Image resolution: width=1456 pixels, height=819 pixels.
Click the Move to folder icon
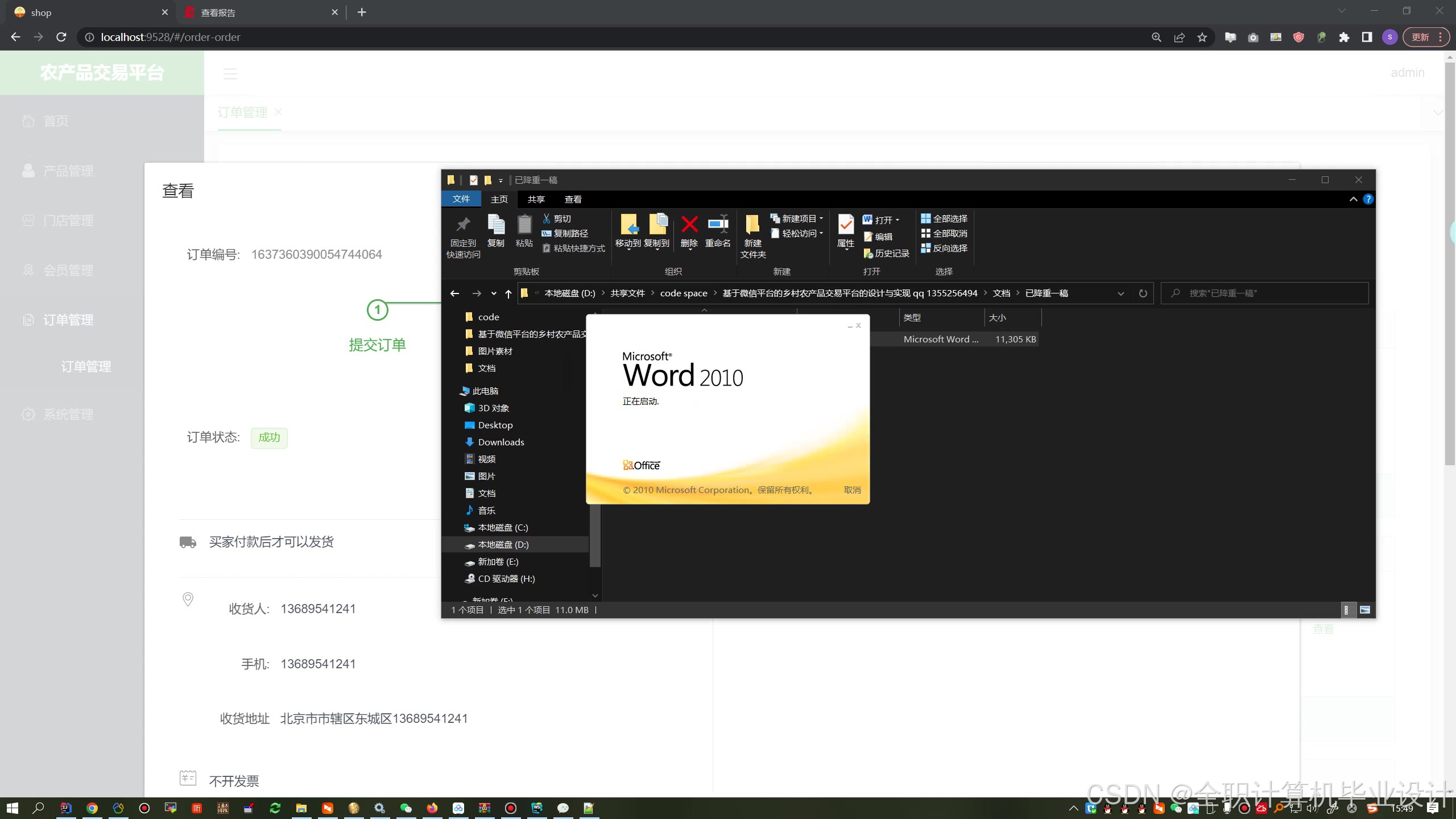pyautogui.click(x=628, y=225)
